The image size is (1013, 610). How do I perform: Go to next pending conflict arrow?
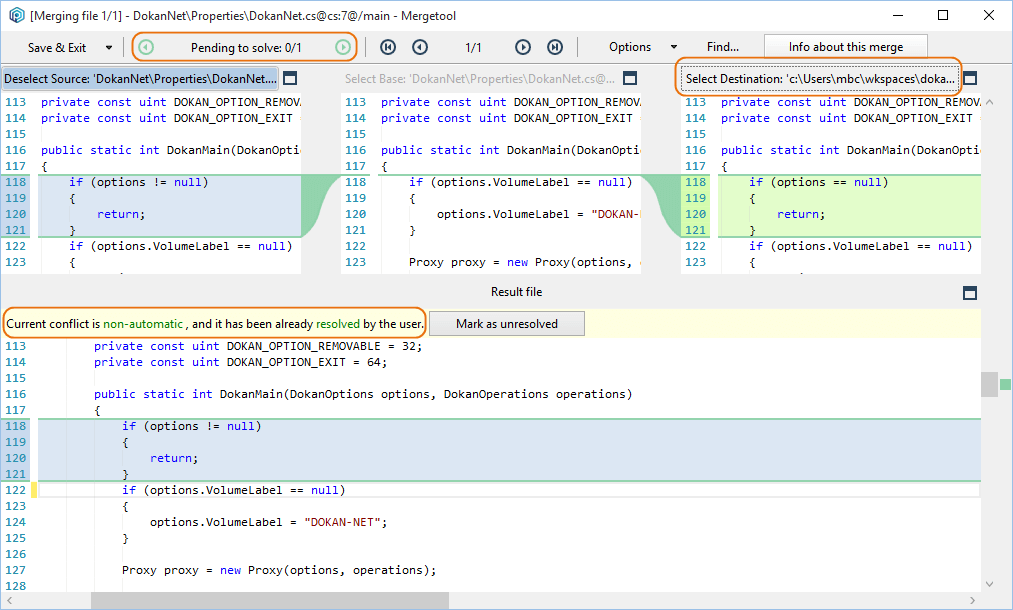[x=342, y=47]
